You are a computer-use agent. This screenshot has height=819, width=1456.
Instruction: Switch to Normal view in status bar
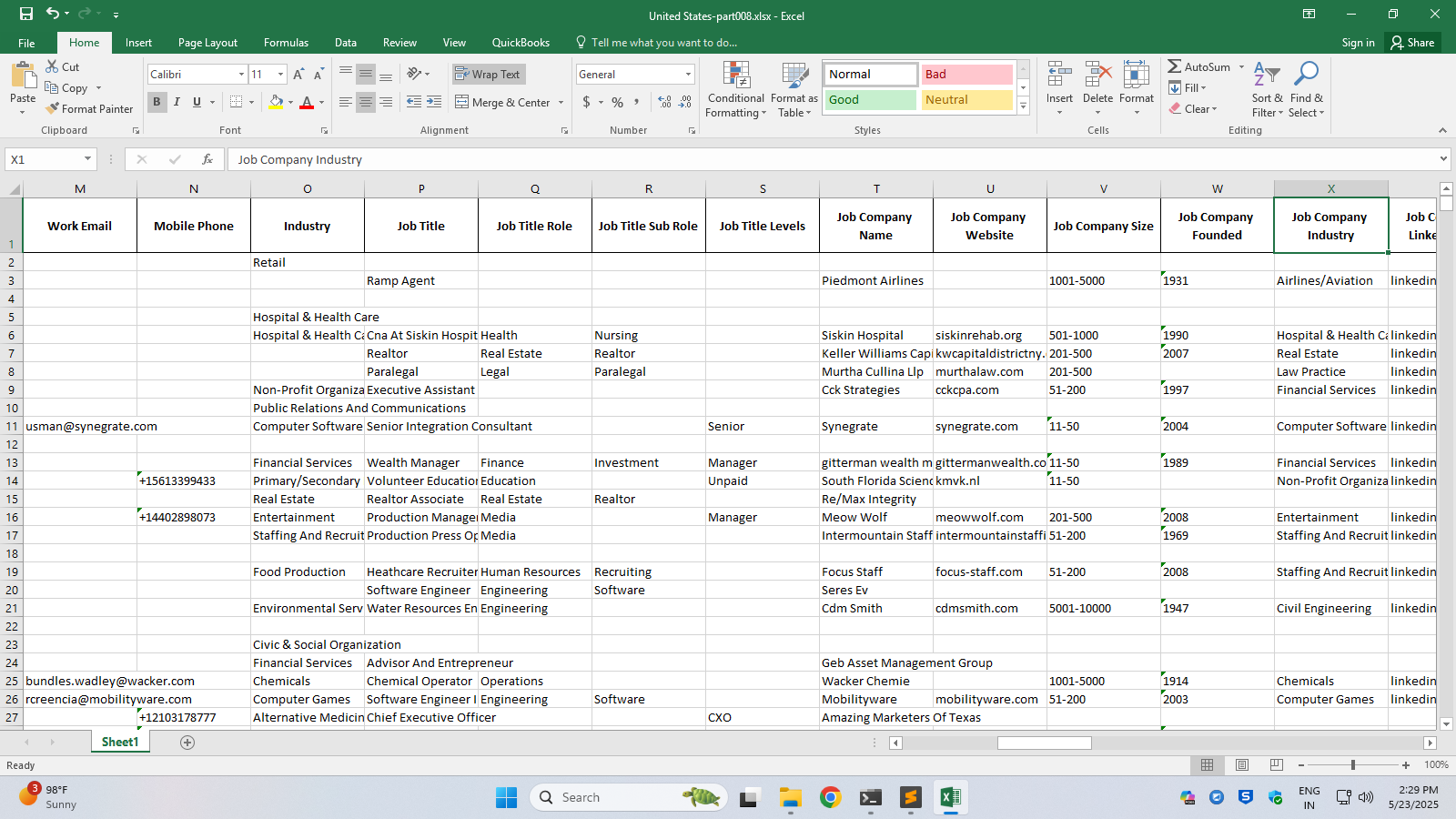pyautogui.click(x=1208, y=765)
